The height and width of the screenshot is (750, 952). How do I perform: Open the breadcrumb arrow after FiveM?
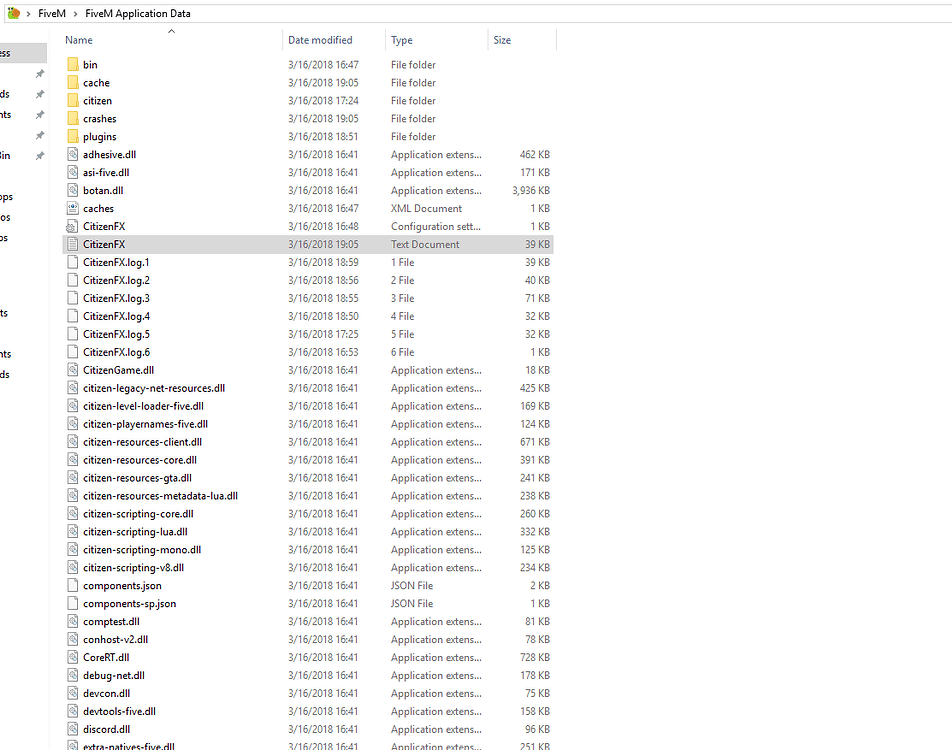click(75, 13)
